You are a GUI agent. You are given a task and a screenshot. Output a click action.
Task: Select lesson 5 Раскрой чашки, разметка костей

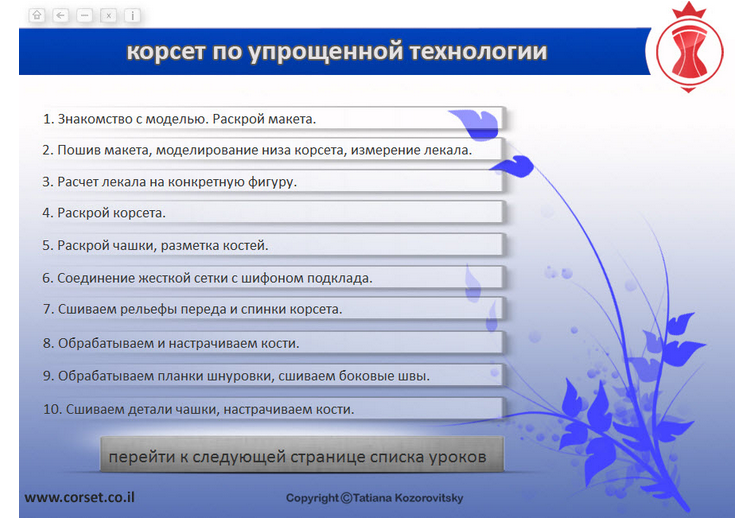[272, 245]
